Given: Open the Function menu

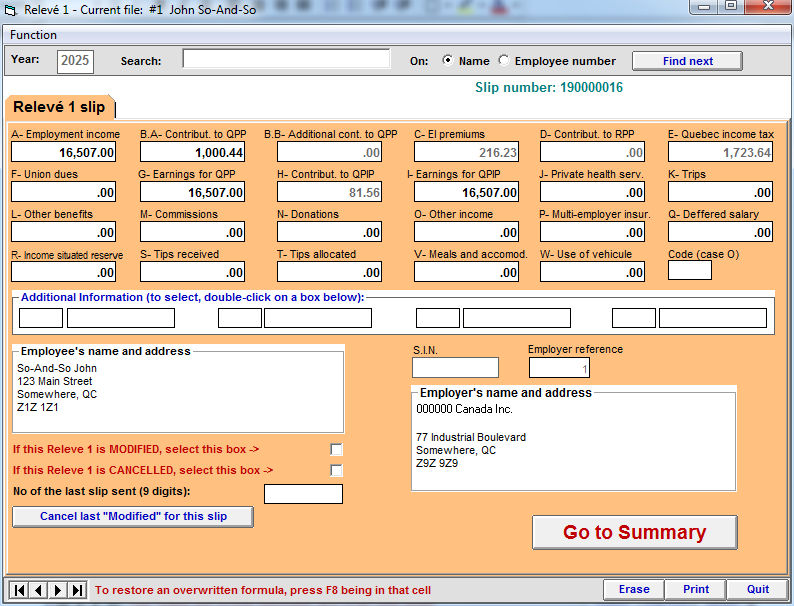Looking at the screenshot, I should 33,35.
